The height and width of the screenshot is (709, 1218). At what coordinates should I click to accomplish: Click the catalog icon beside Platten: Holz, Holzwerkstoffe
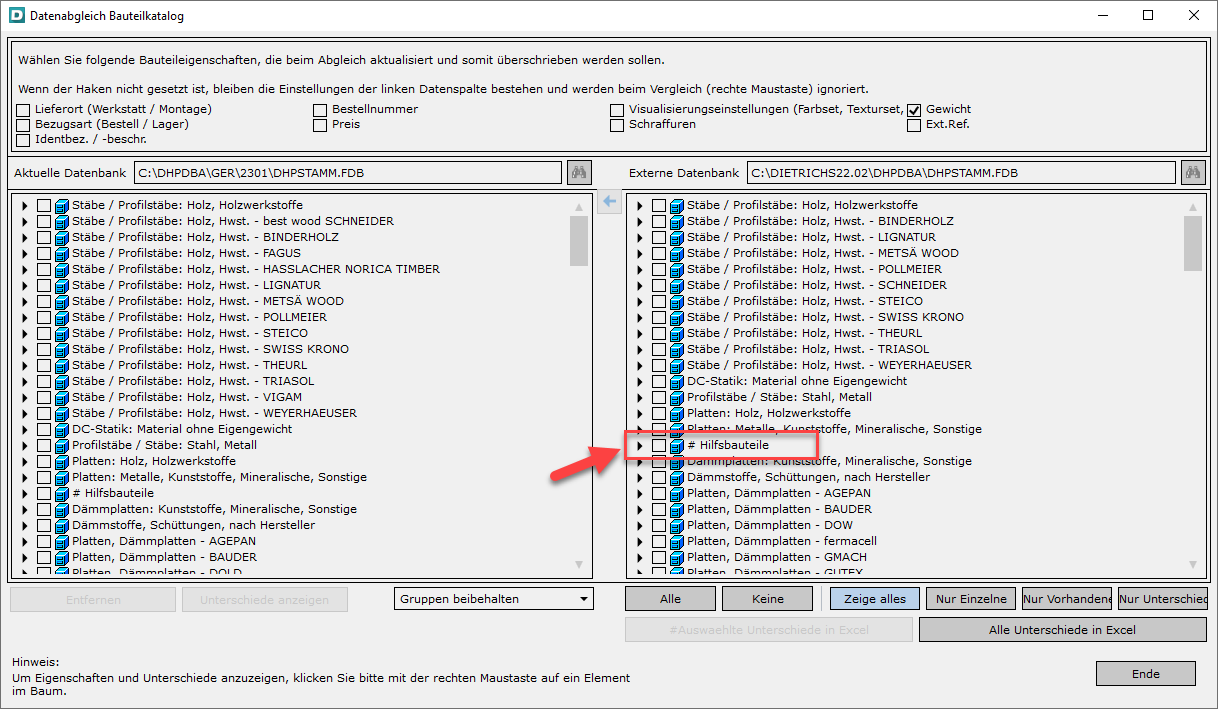tap(60, 461)
